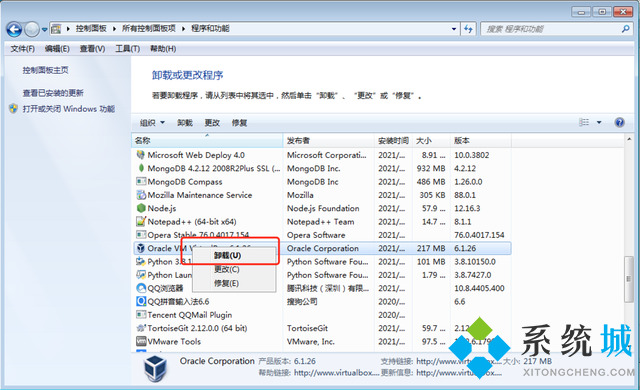Click the refresh button next to address bar
Viewport: 640px width, 390px height.
[x=468, y=29]
